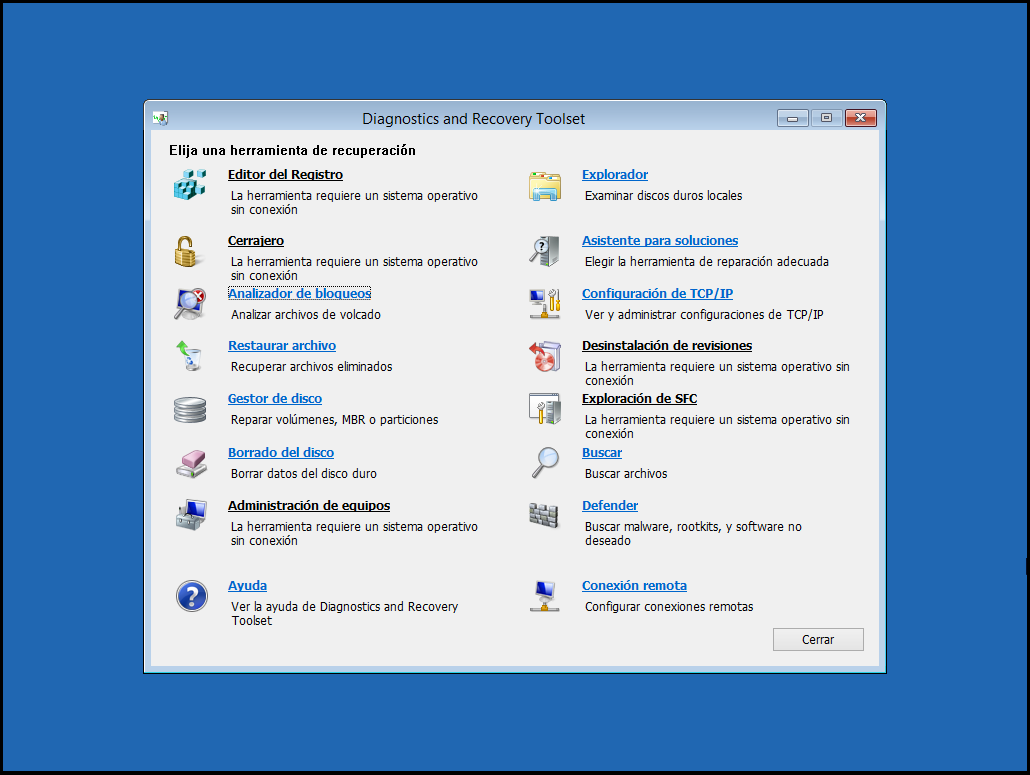Minimize the Diagnostics and Recovery Toolset window

point(793,118)
